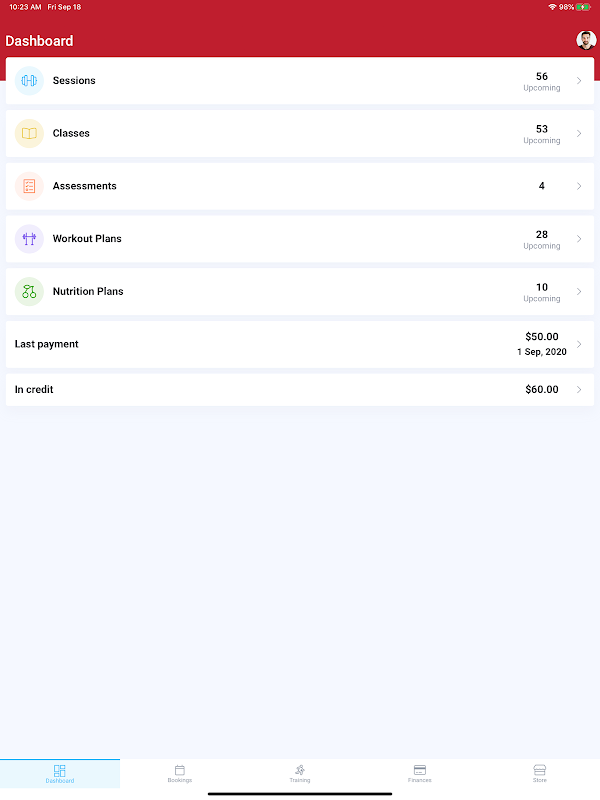Viewport: 600px width, 800px height.
Task: Switch to the Bookings tab
Action: 180,773
